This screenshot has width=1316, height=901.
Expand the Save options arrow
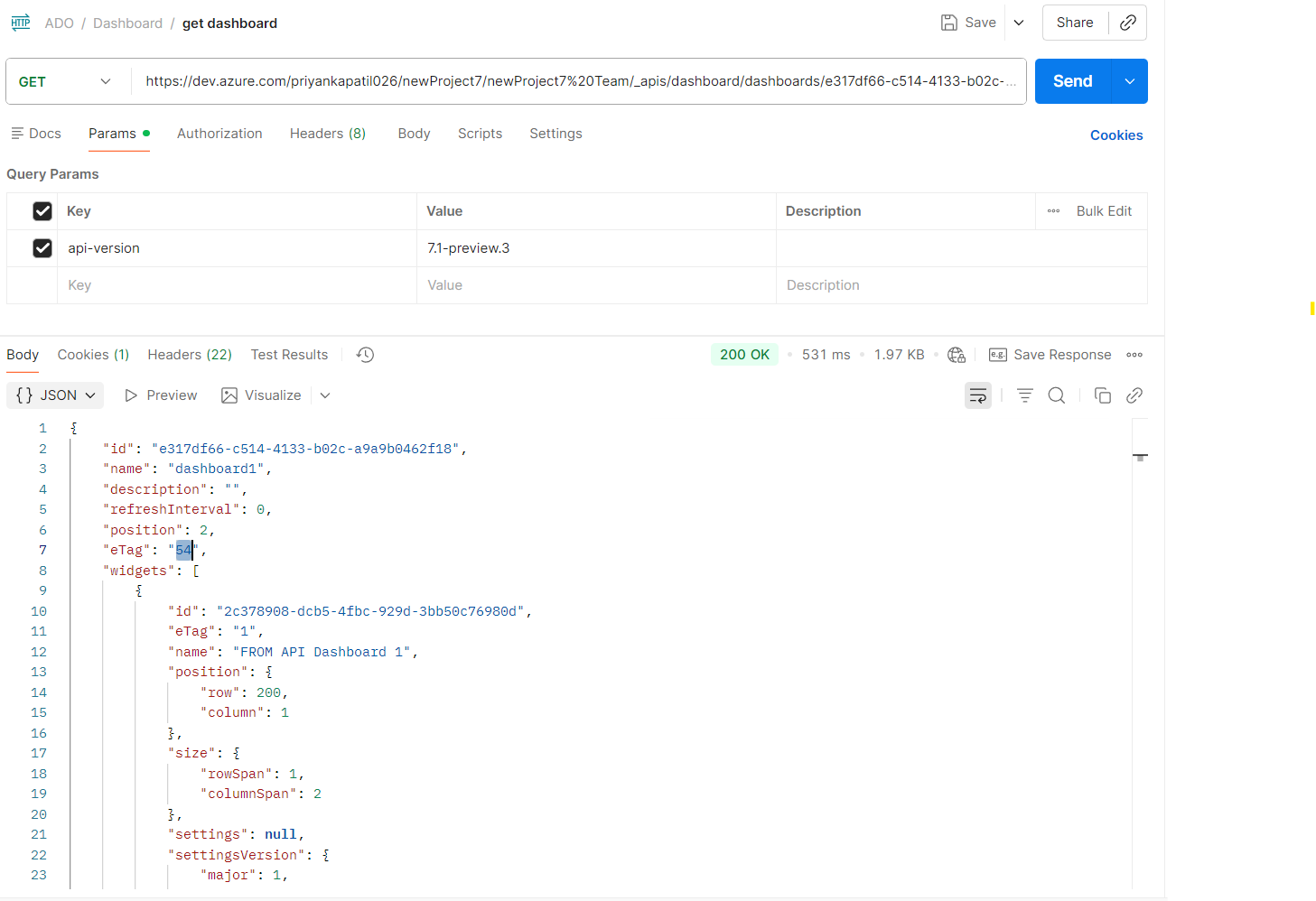pyautogui.click(x=1019, y=23)
